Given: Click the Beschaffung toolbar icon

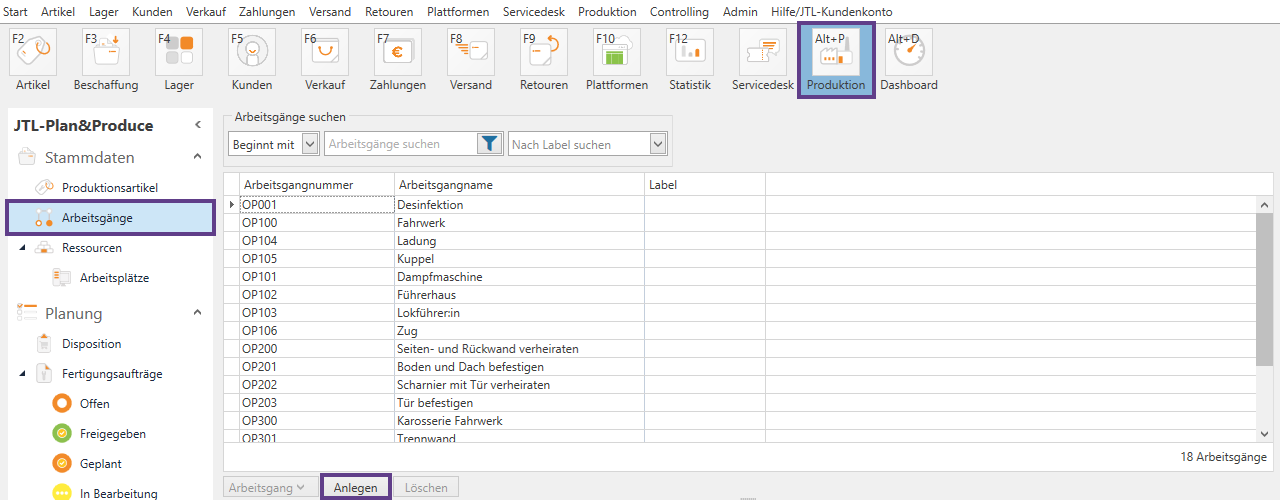Looking at the screenshot, I should pyautogui.click(x=106, y=53).
